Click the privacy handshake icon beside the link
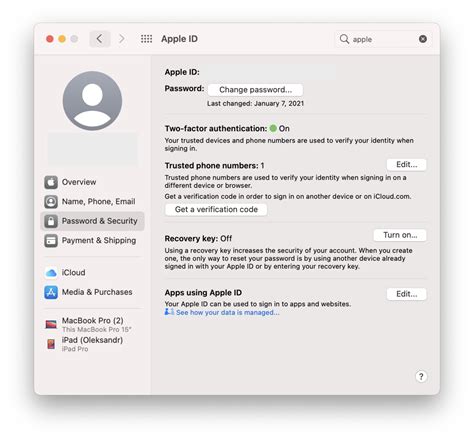The width and height of the screenshot is (474, 440). [169, 312]
